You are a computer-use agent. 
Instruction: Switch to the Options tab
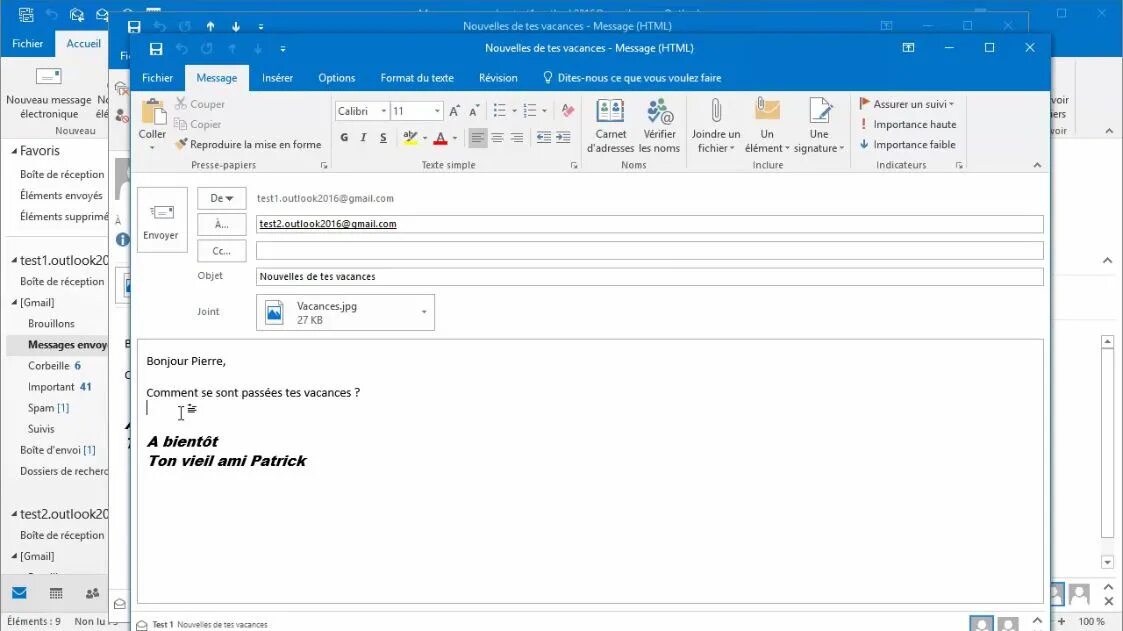[x=337, y=77]
